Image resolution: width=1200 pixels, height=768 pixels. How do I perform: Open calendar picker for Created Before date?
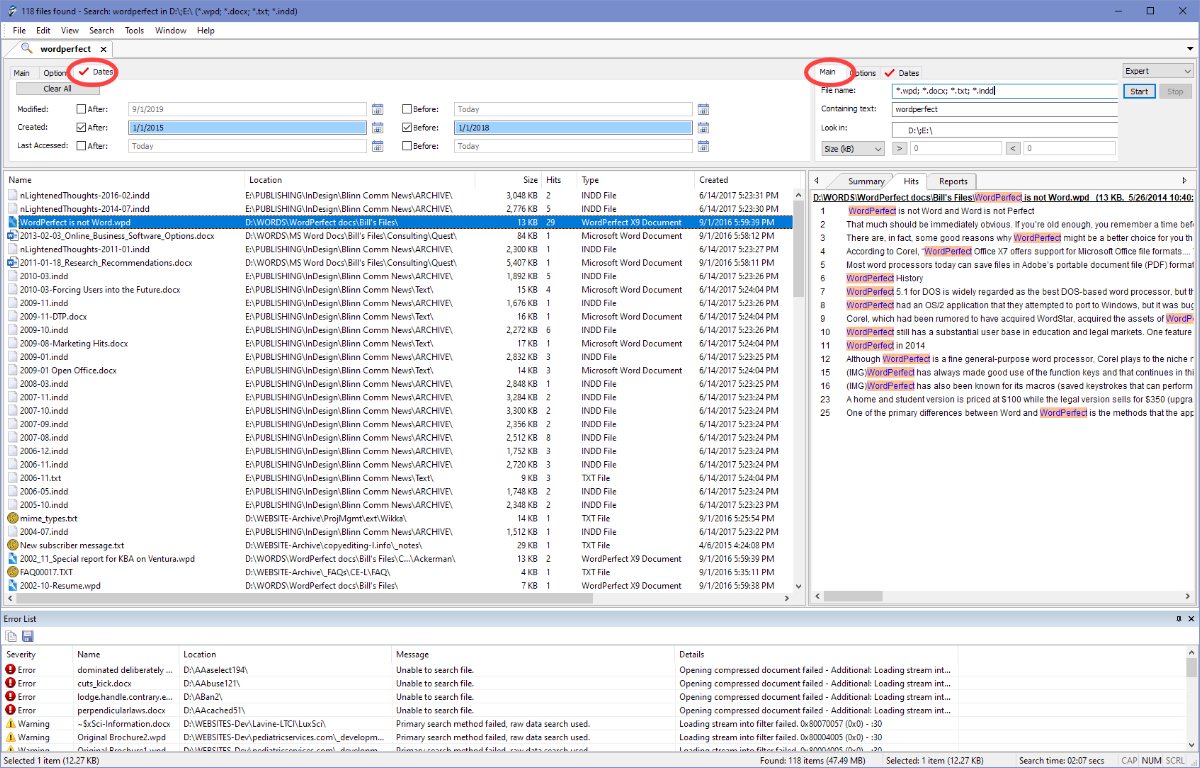(x=702, y=127)
